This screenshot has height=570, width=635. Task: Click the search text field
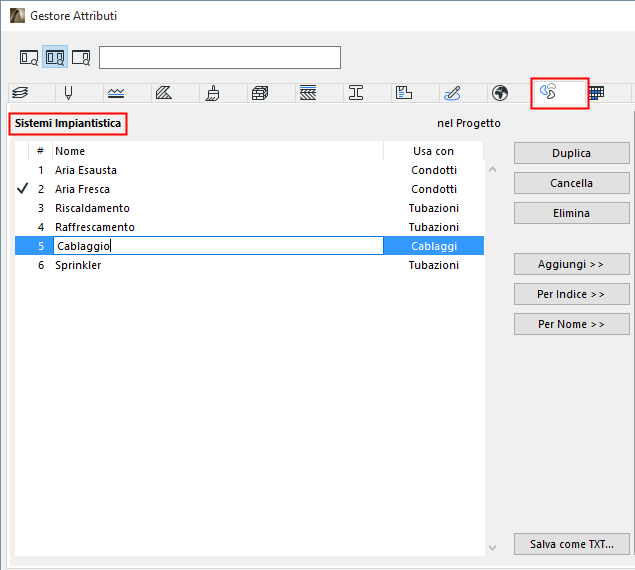[x=220, y=58]
